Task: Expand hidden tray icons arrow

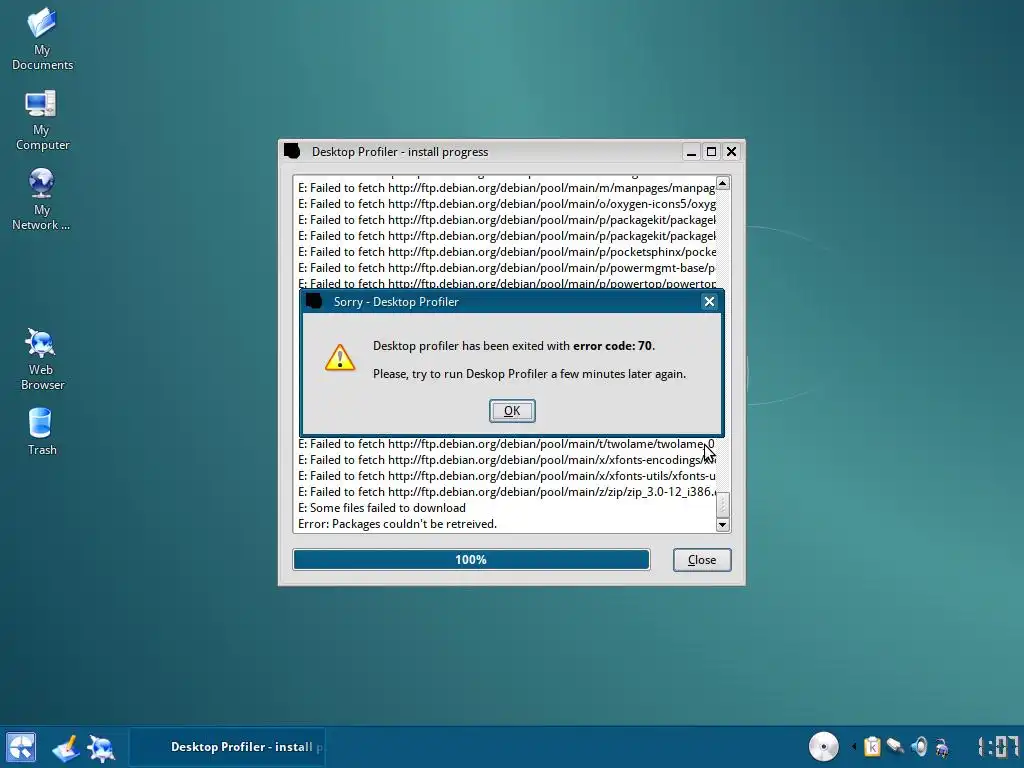Action: point(854,746)
